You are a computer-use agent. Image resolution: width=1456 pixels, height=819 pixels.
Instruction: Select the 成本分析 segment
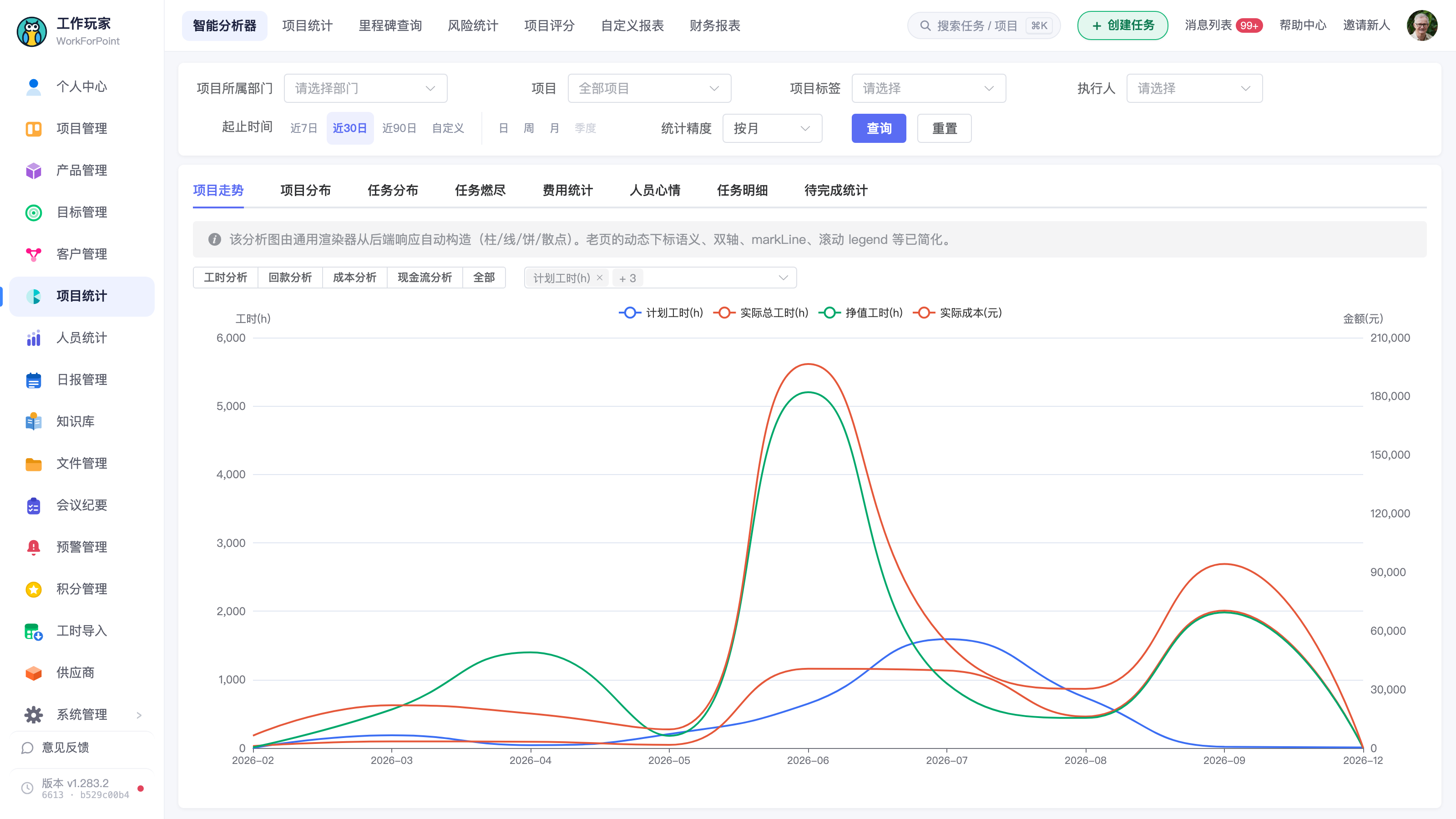[354, 278]
